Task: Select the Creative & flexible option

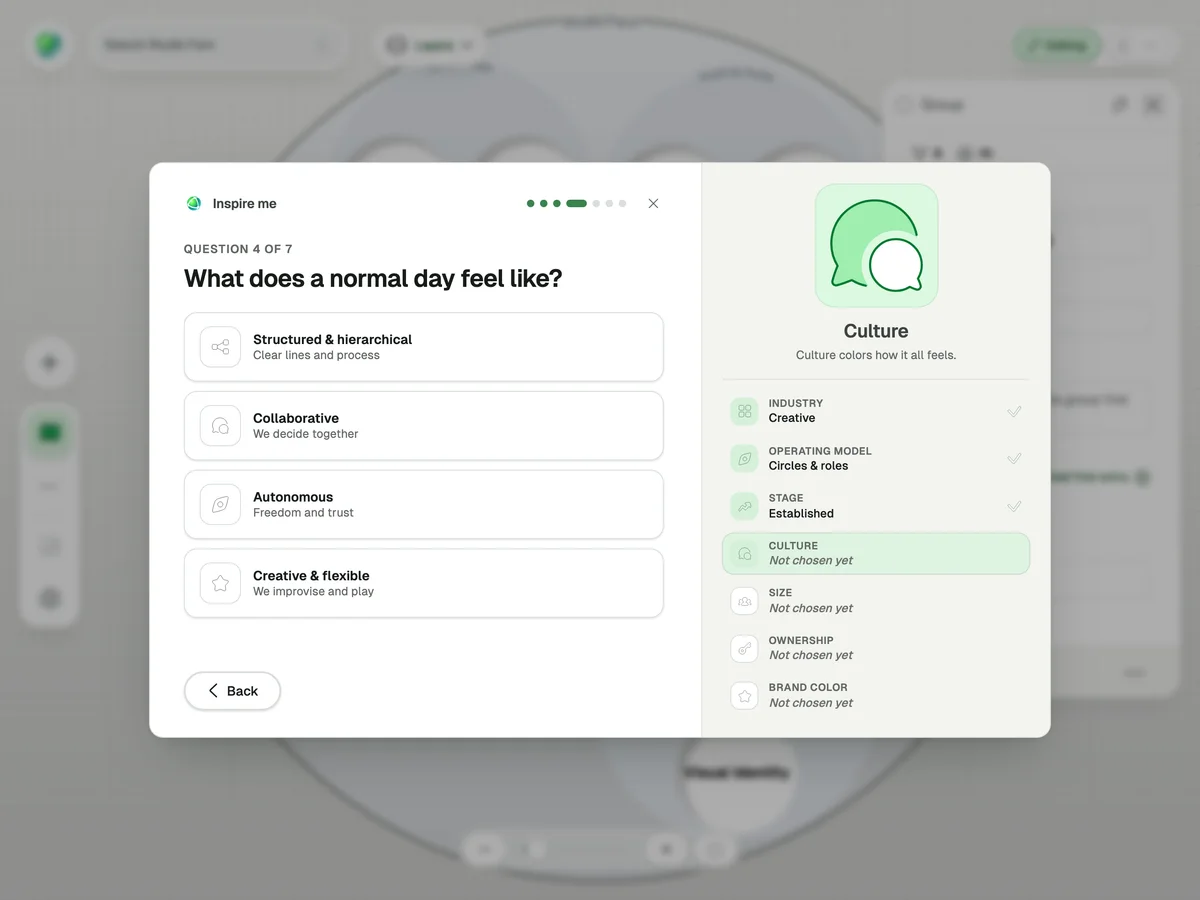Action: click(423, 583)
